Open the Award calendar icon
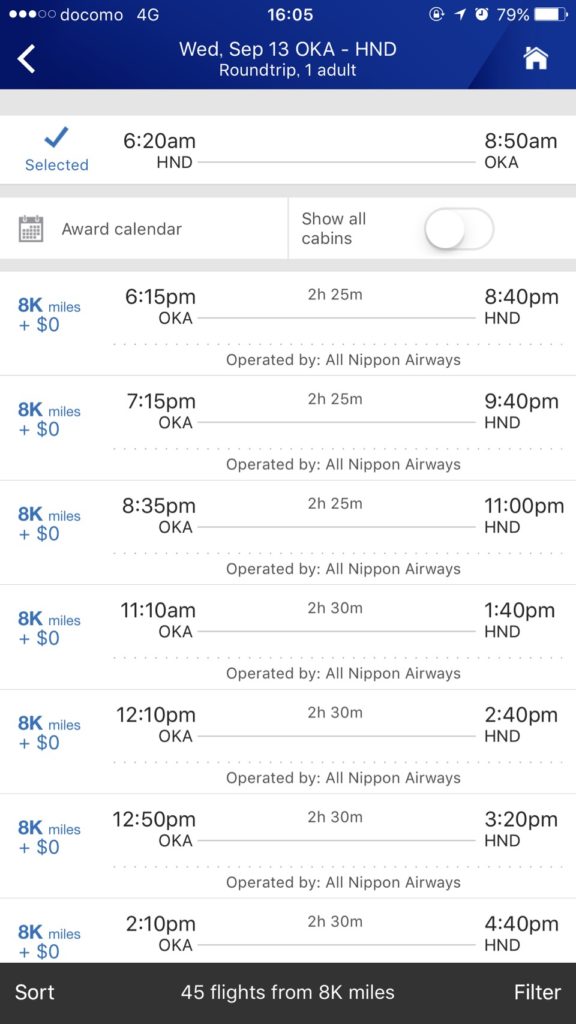Screen dimensions: 576x1024 (x=31, y=229)
